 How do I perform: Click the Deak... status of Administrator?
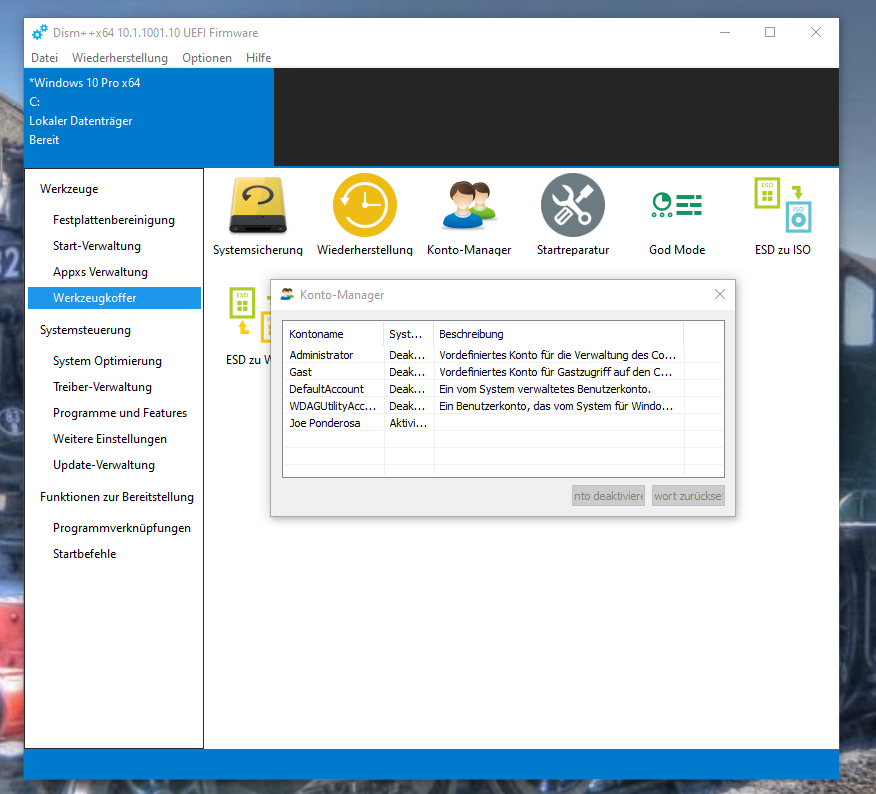click(x=407, y=355)
